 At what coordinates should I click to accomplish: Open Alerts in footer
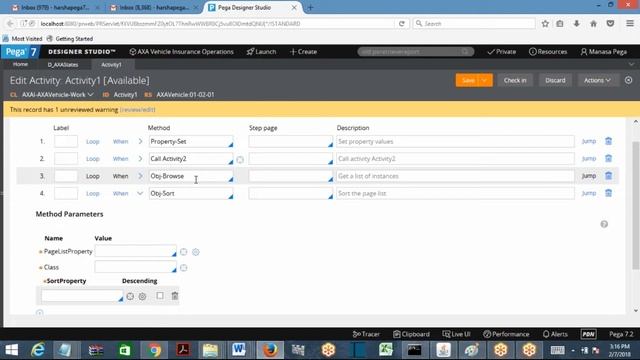pos(555,334)
